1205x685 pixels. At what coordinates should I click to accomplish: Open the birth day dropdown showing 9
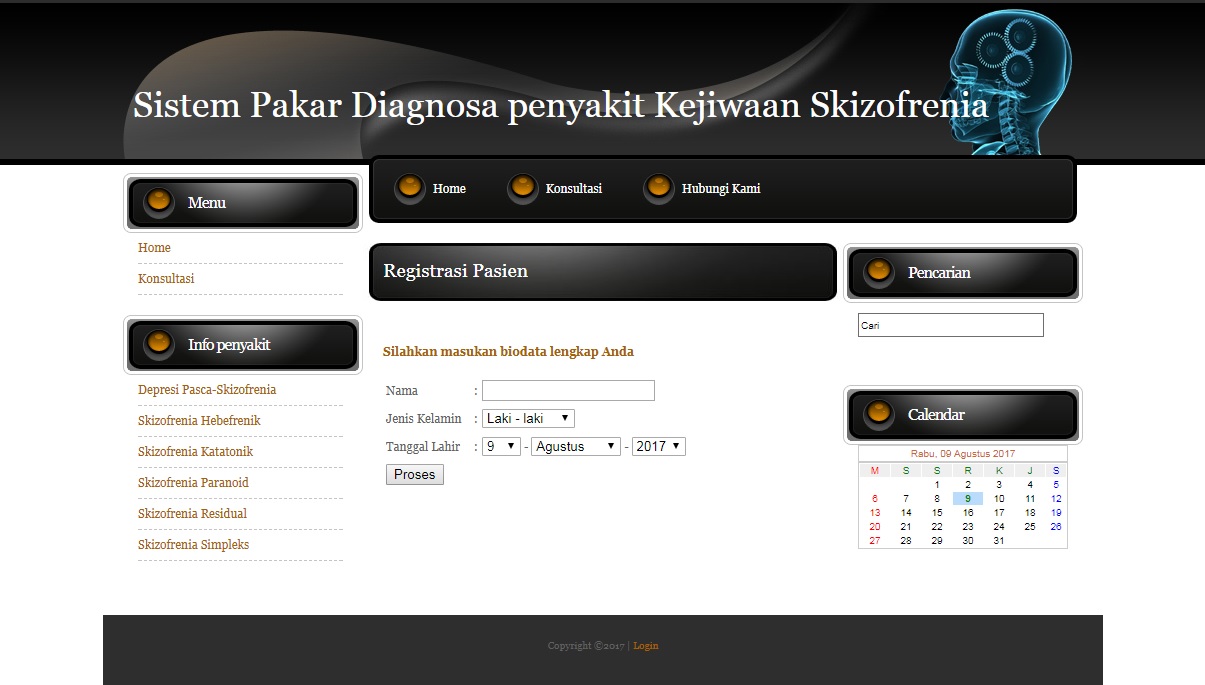pyautogui.click(x=500, y=446)
